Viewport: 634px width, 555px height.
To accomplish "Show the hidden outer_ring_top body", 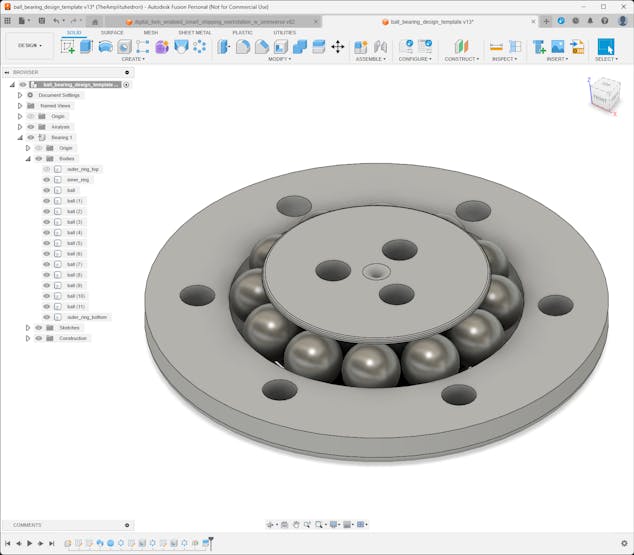I will (x=46, y=169).
